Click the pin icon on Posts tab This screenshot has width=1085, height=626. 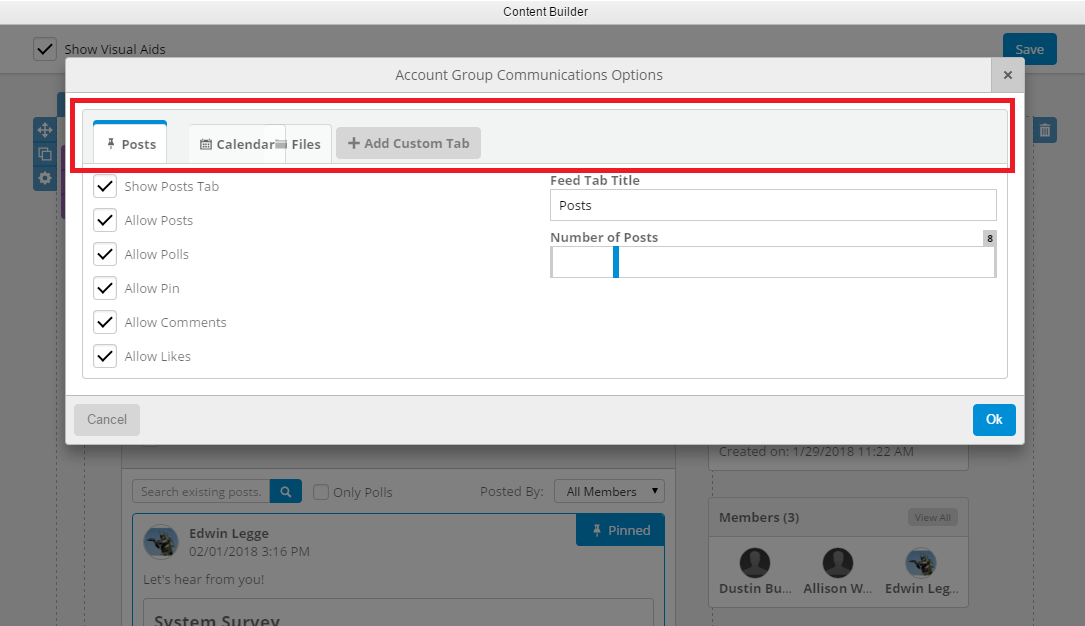coord(111,144)
